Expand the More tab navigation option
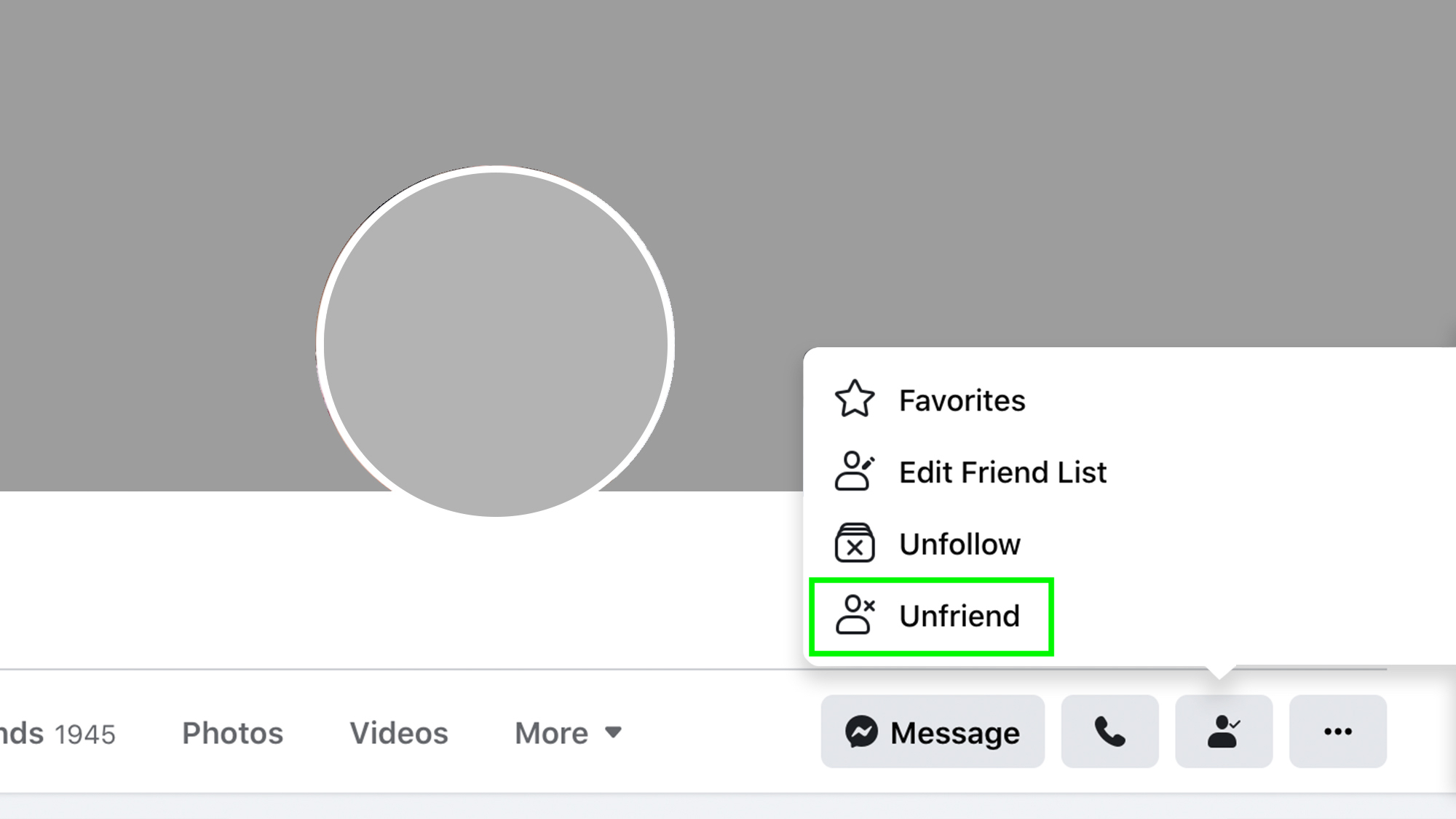Image resolution: width=1456 pixels, height=819 pixels. [x=567, y=732]
